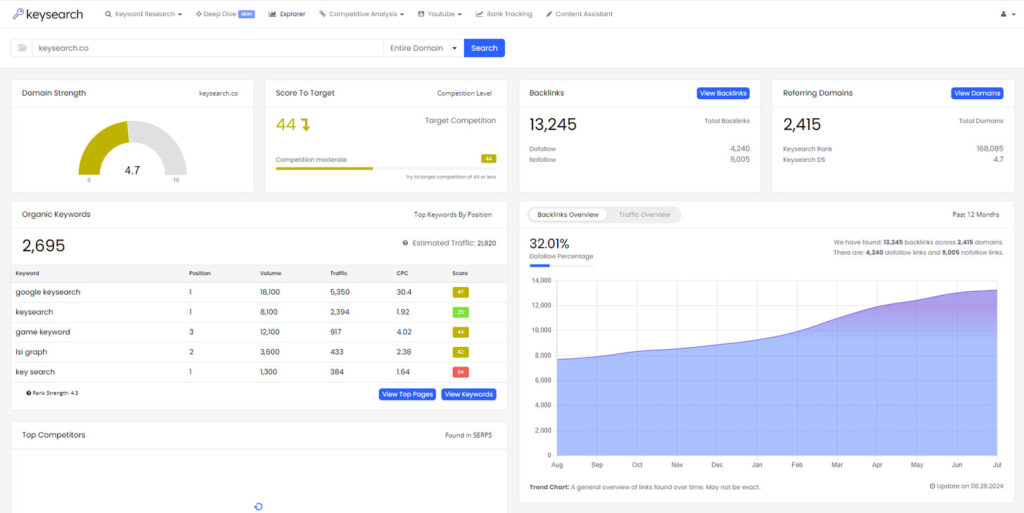Click the info icon next to Estimated Traffic

(406, 243)
